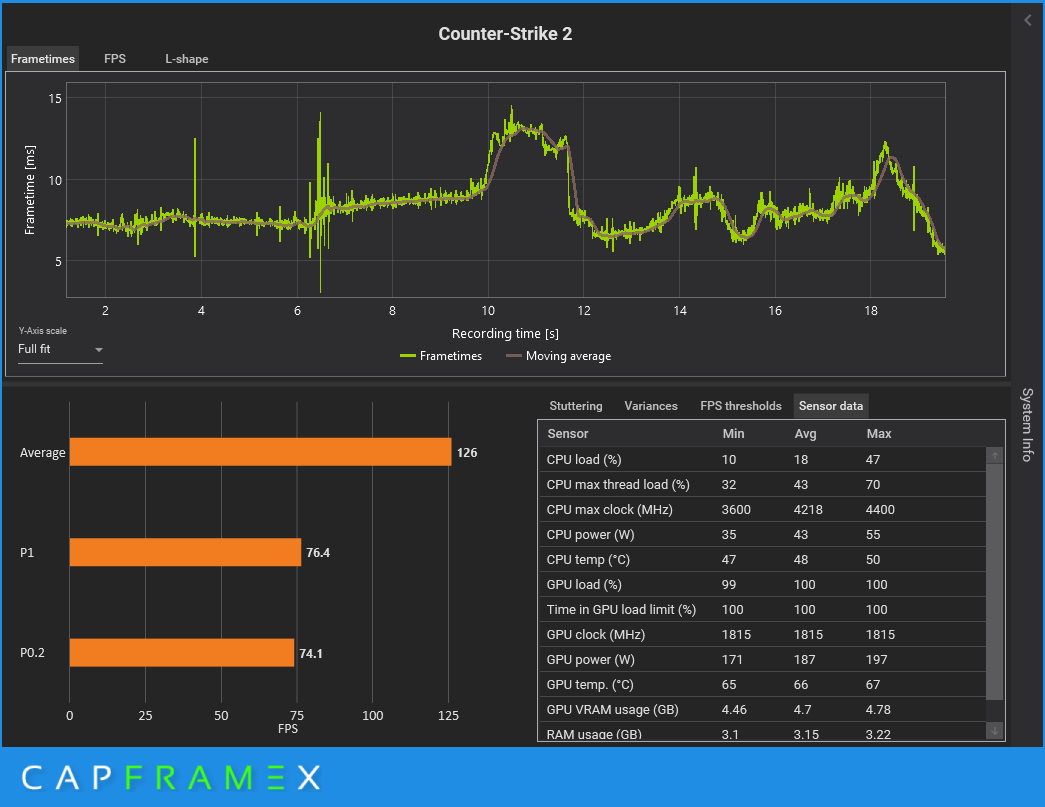Click the Average FPS orange bar
This screenshot has height=807, width=1045.
[x=261, y=452]
